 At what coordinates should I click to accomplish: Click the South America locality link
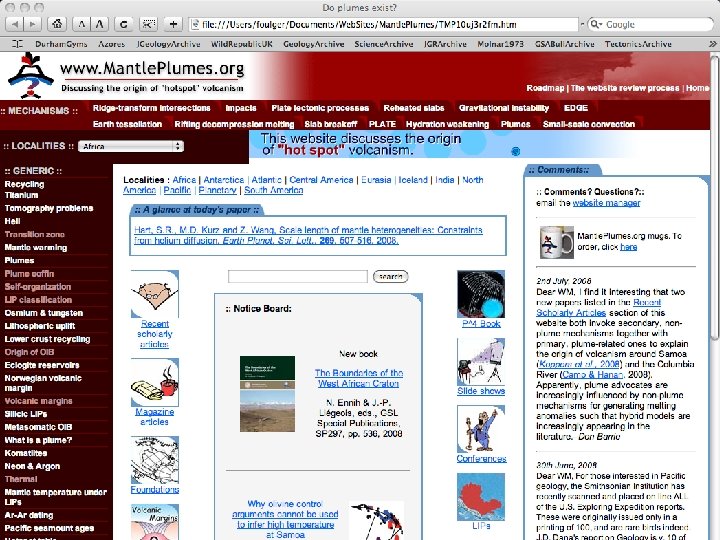tap(274, 190)
